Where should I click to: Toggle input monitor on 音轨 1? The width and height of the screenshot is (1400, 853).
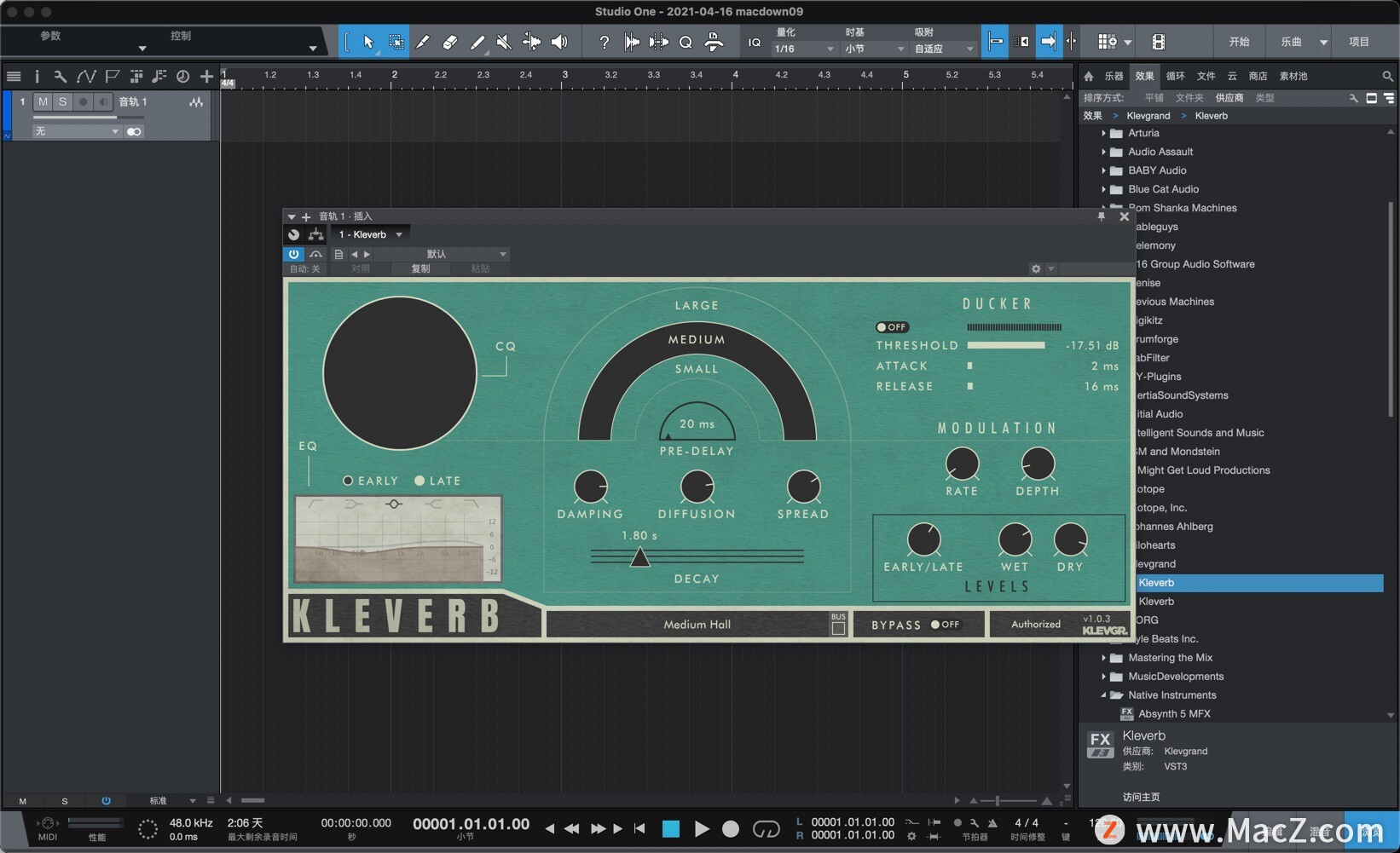pos(102,101)
